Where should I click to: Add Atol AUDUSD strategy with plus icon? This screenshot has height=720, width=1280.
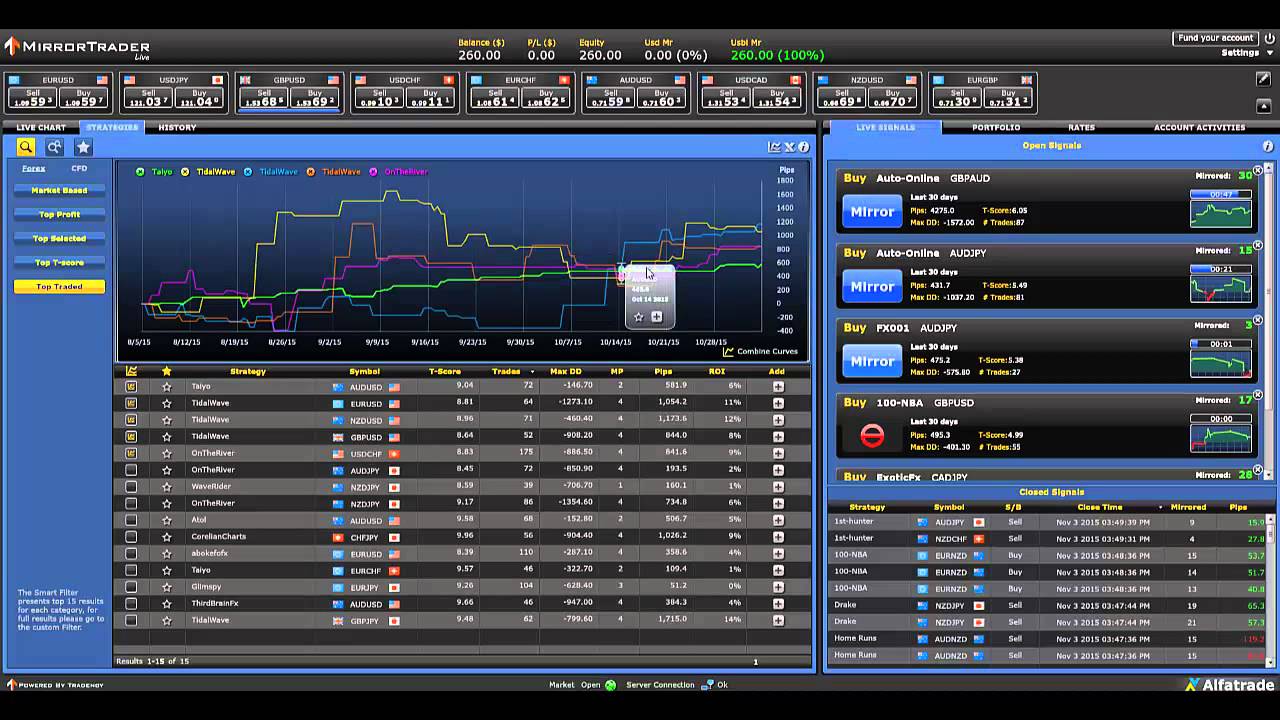(x=778, y=520)
